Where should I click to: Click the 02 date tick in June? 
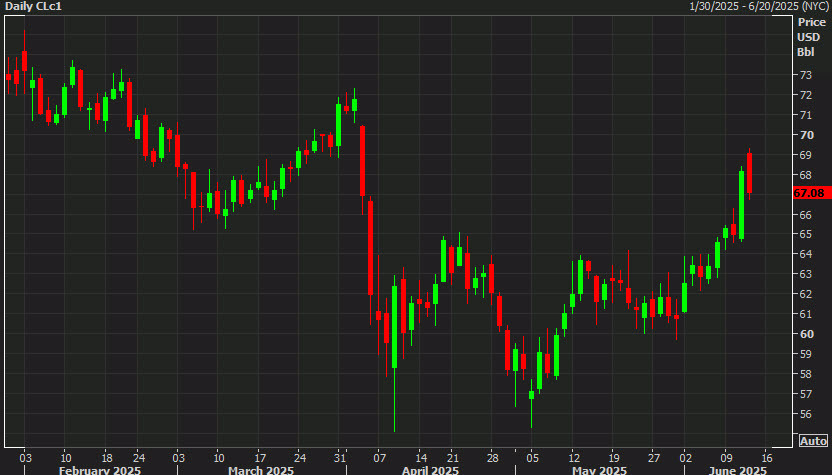[686, 457]
